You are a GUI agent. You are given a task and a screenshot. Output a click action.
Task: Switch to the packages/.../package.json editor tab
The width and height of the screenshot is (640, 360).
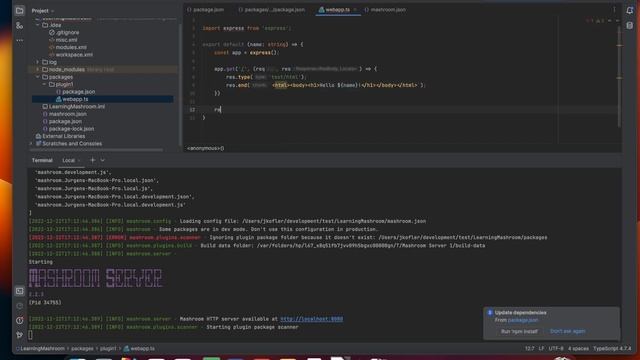click(x=271, y=10)
